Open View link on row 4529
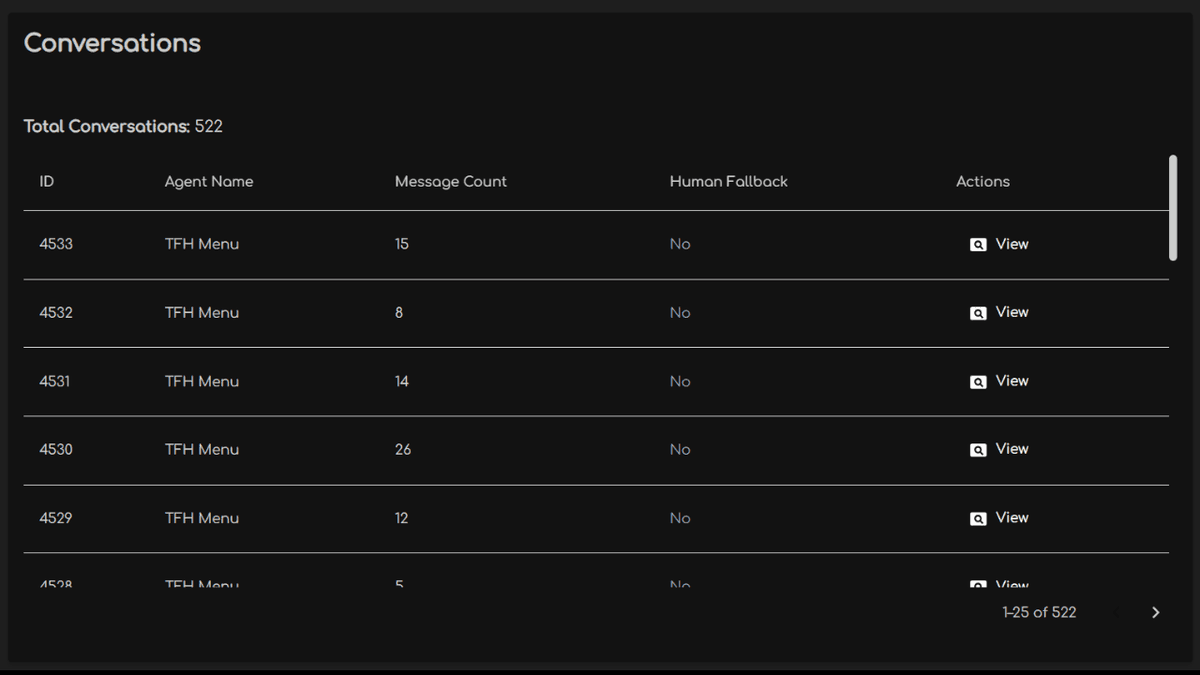 (1011, 518)
